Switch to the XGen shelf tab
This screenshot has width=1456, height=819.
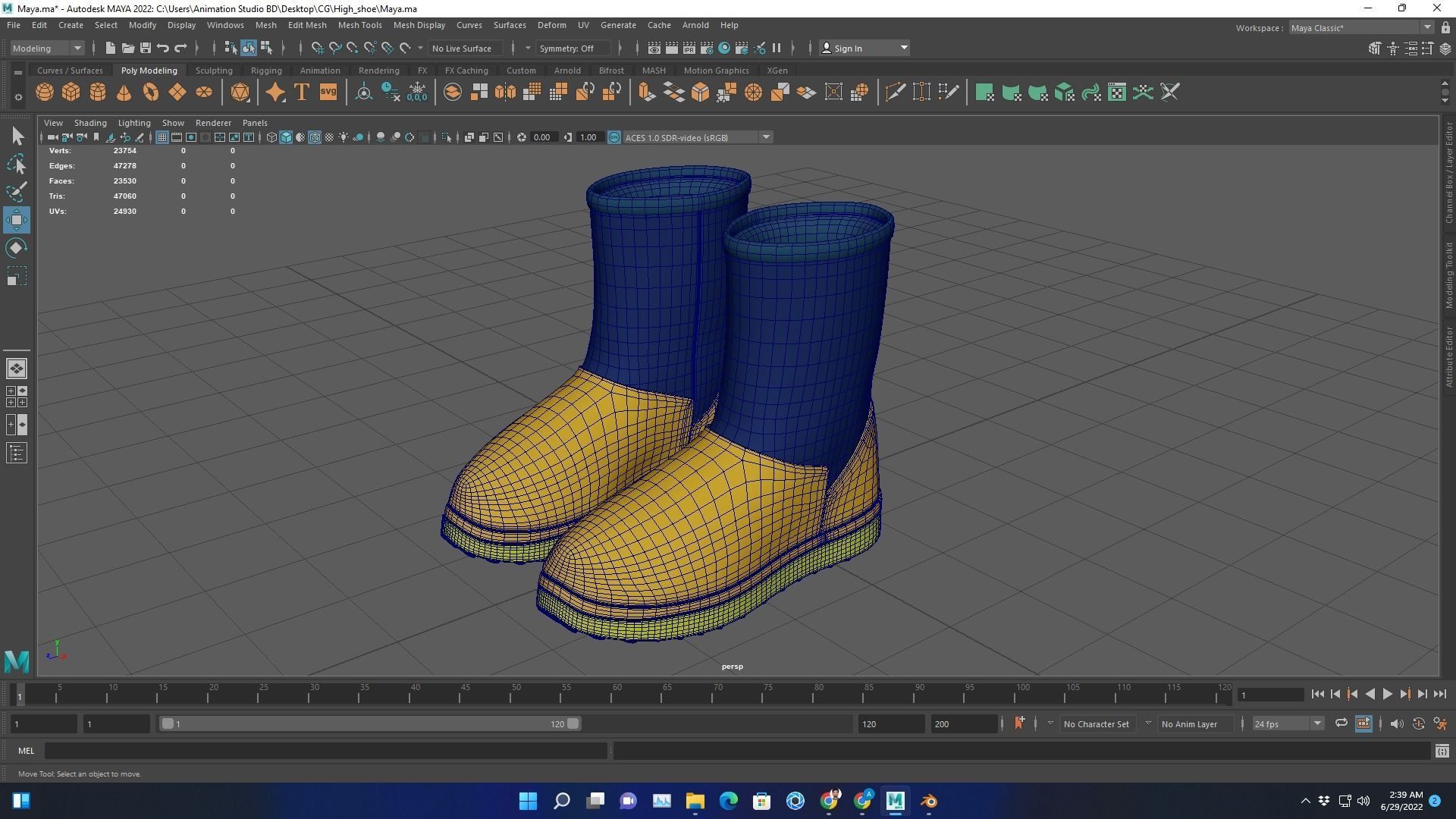coord(777,71)
